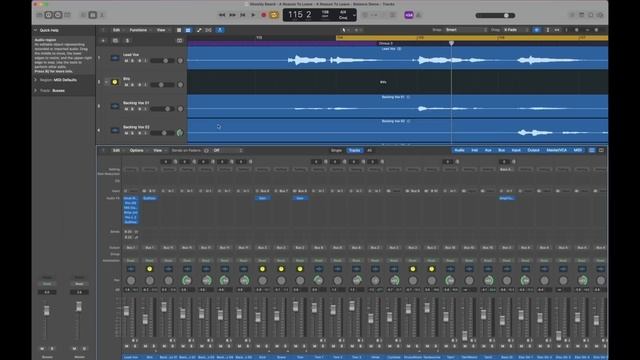The image size is (640, 360).
Task: Toggle the yellow Cycle button
Action: tap(274, 15)
